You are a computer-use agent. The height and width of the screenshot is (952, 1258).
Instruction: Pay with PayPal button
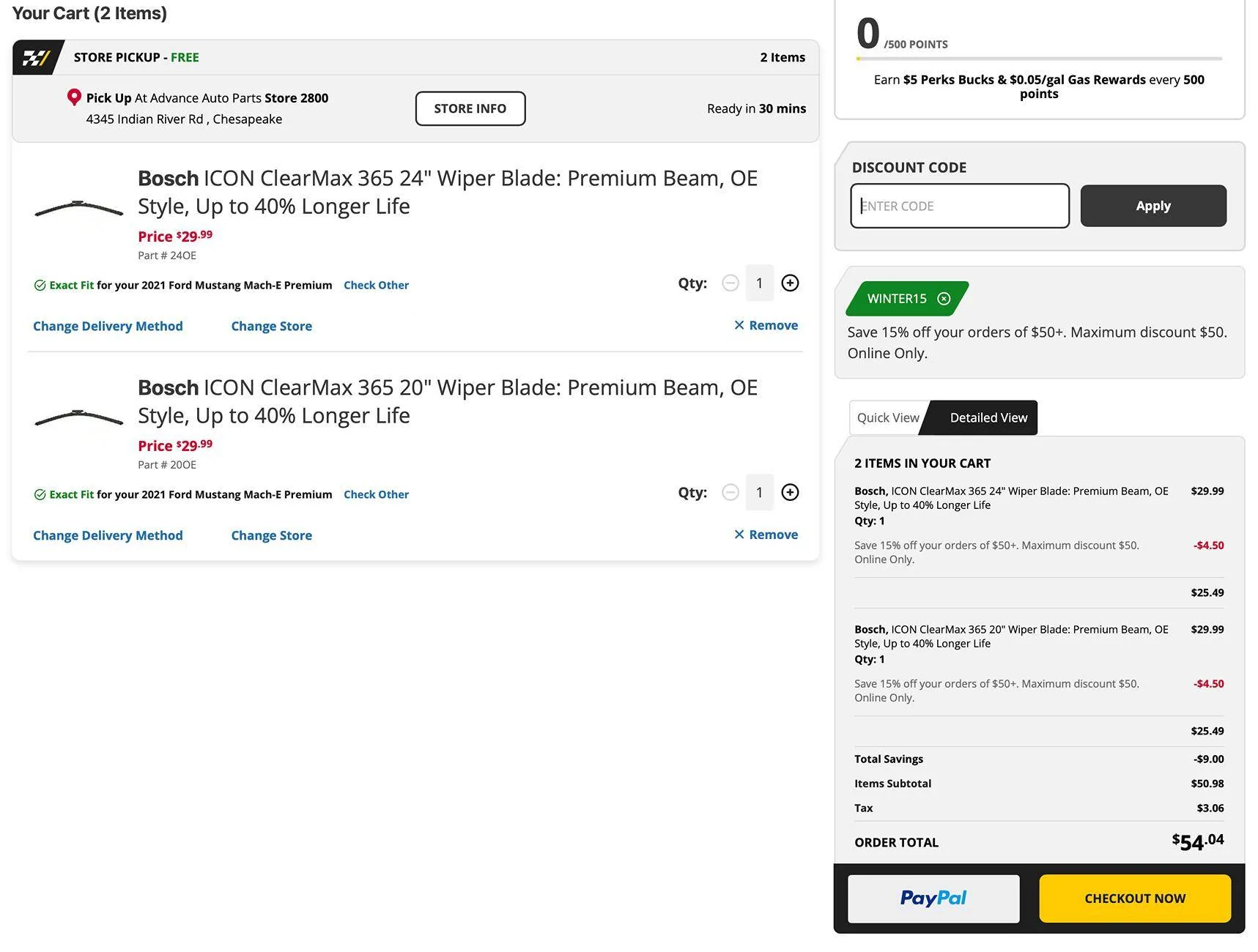[933, 899]
